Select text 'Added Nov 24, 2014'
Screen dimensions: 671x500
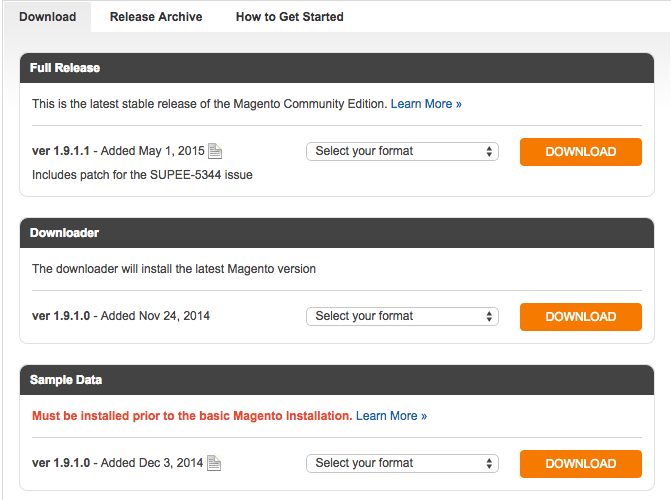click(x=155, y=316)
